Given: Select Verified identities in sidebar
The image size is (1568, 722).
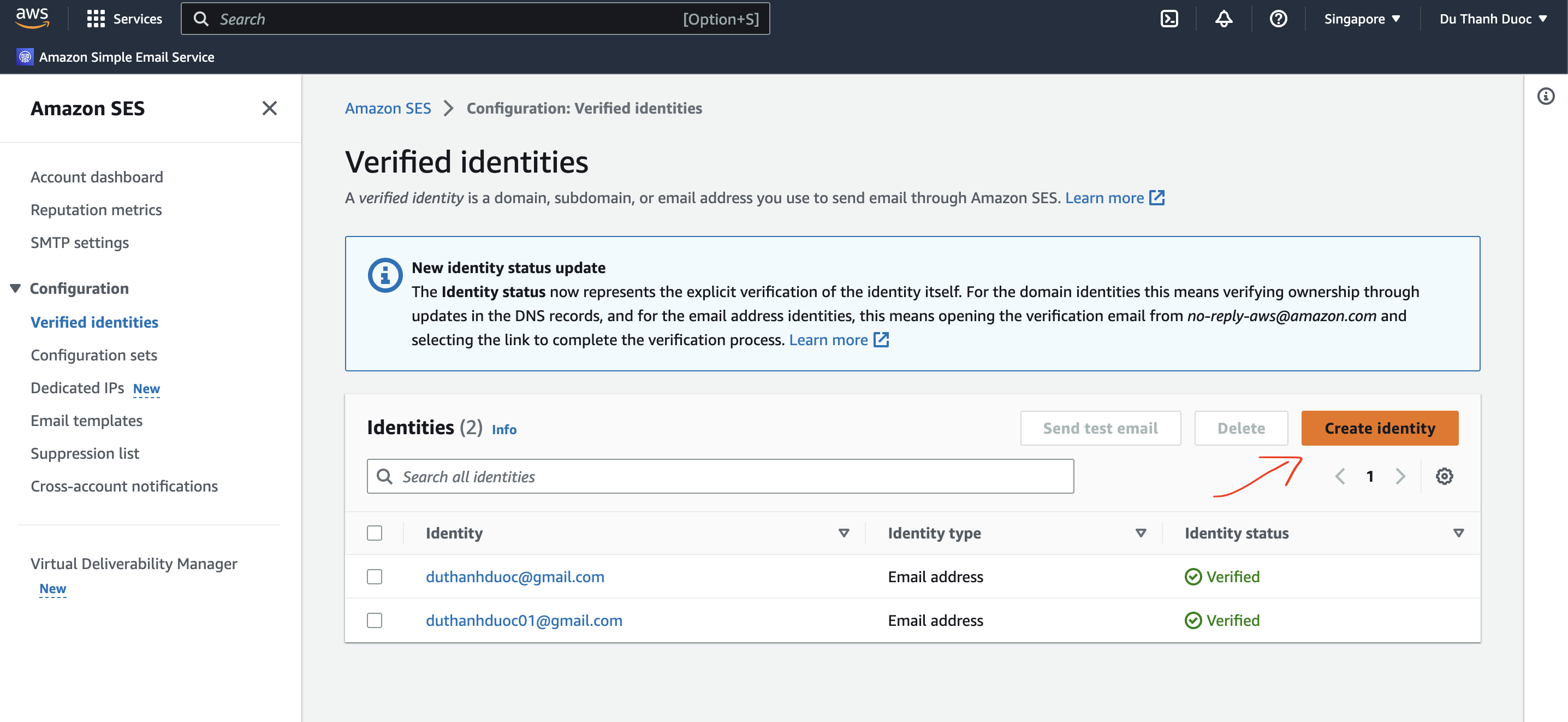Looking at the screenshot, I should [94, 322].
